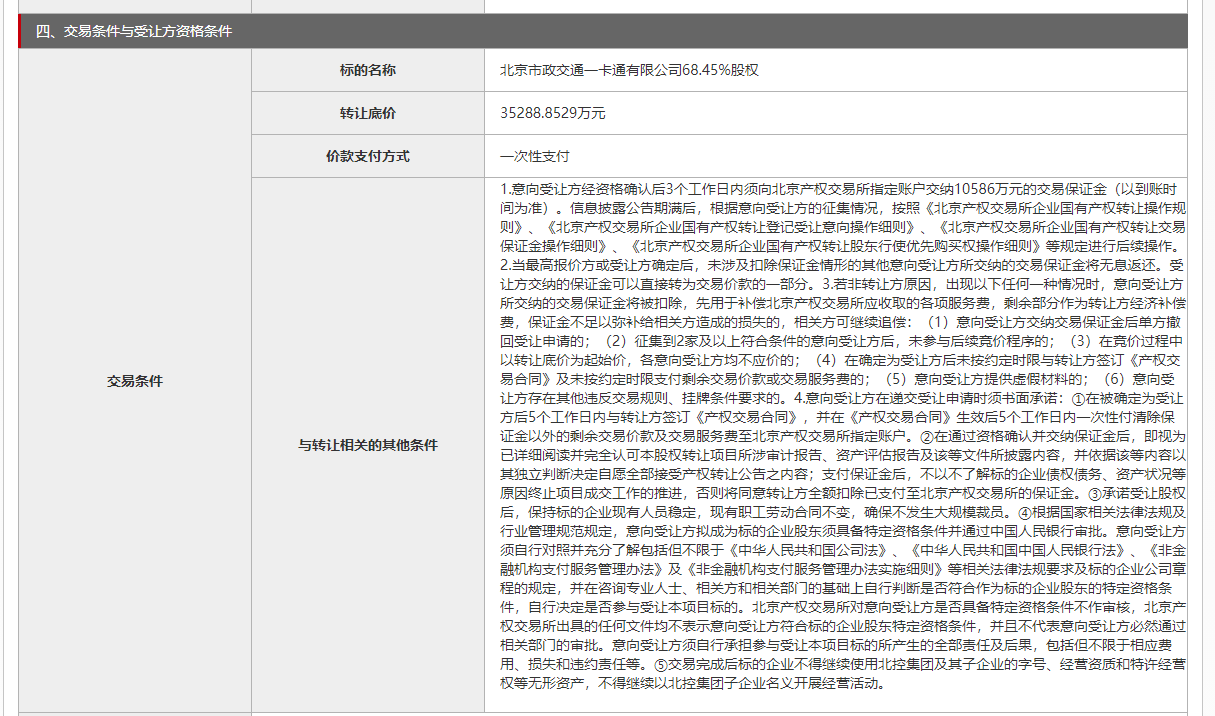Select the payment value 一次性支付
Screen dimensions: 1215x716
[x=535, y=156]
